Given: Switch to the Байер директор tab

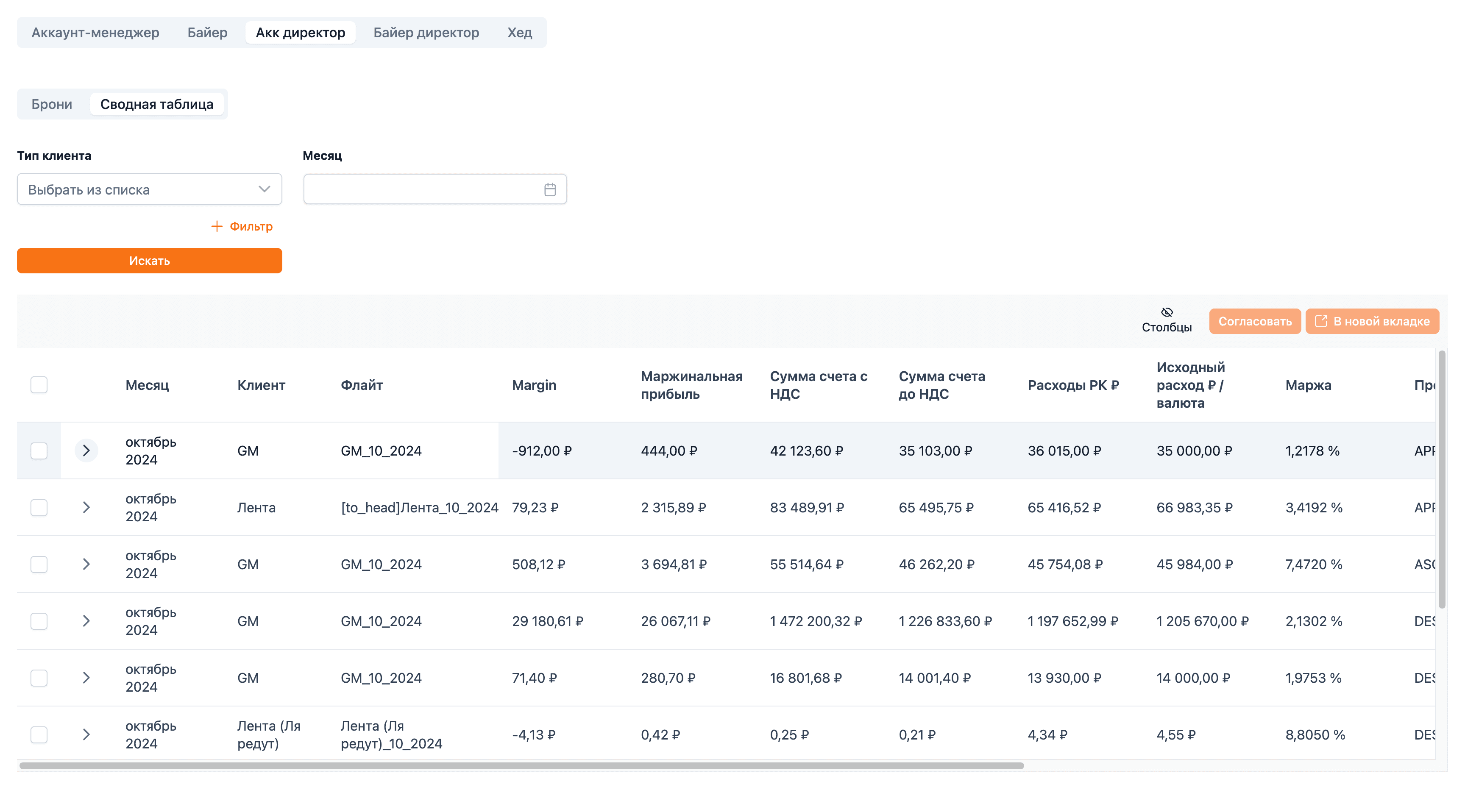Looking at the screenshot, I should (426, 32).
